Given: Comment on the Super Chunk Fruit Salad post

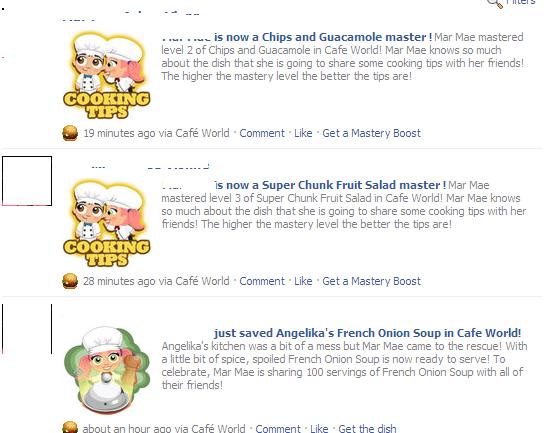Looking at the screenshot, I should 262,281.
